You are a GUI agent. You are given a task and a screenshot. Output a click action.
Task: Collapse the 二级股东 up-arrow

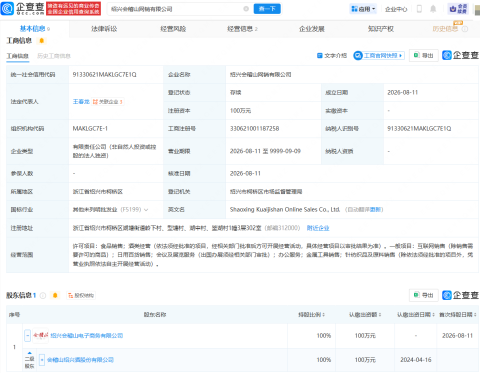tap(30, 353)
